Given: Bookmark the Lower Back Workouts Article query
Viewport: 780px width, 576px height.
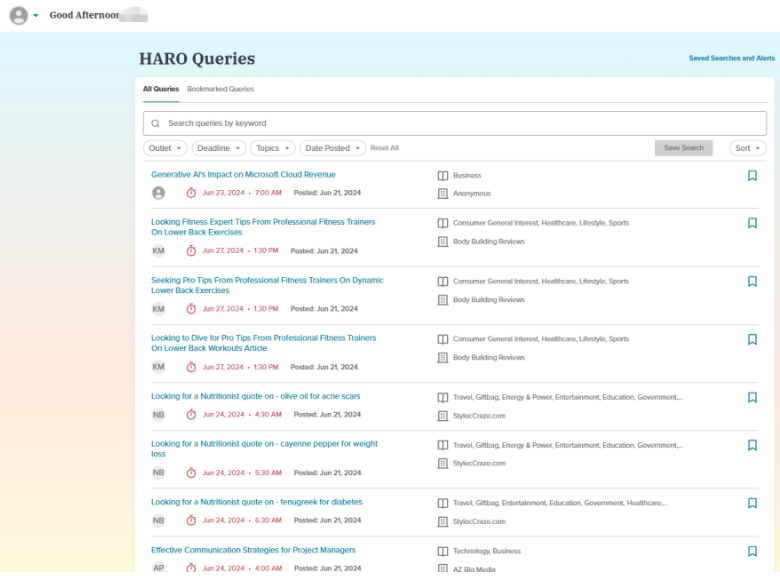Looking at the screenshot, I should click(x=752, y=339).
